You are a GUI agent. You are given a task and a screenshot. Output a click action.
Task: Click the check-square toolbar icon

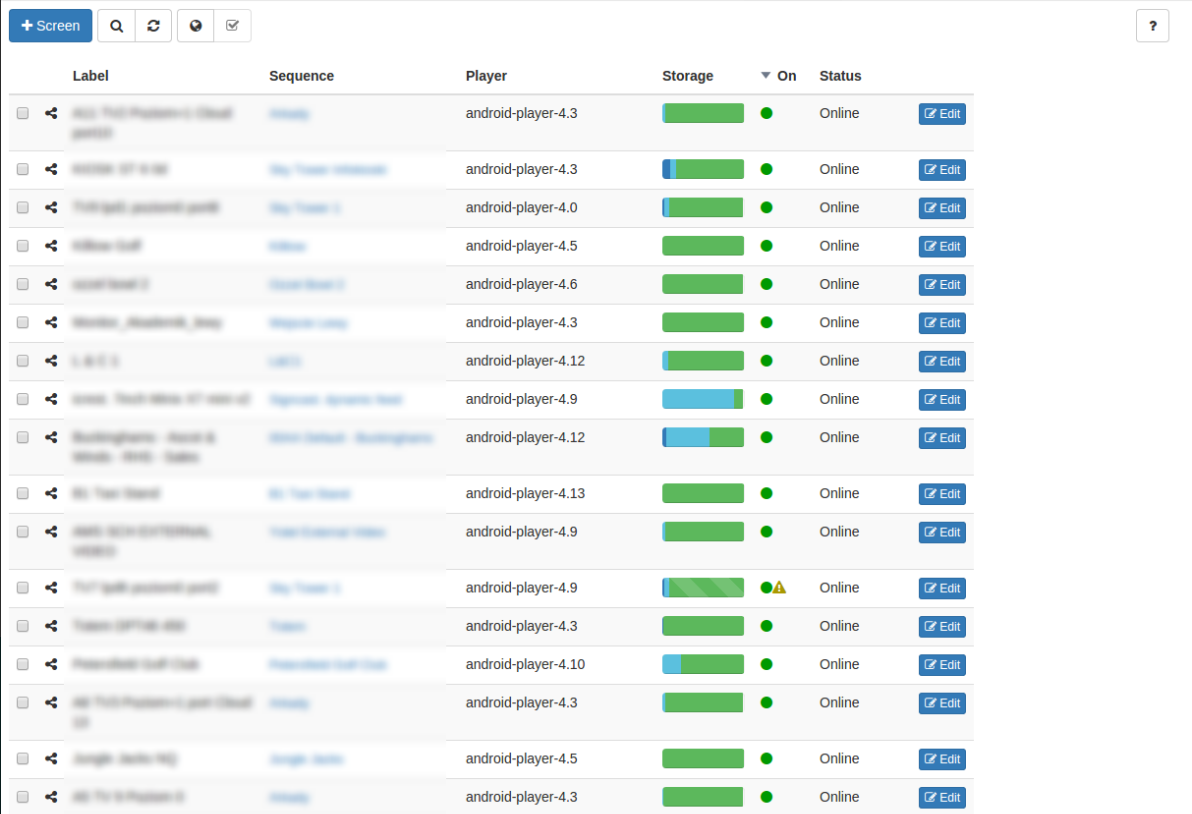[233, 26]
